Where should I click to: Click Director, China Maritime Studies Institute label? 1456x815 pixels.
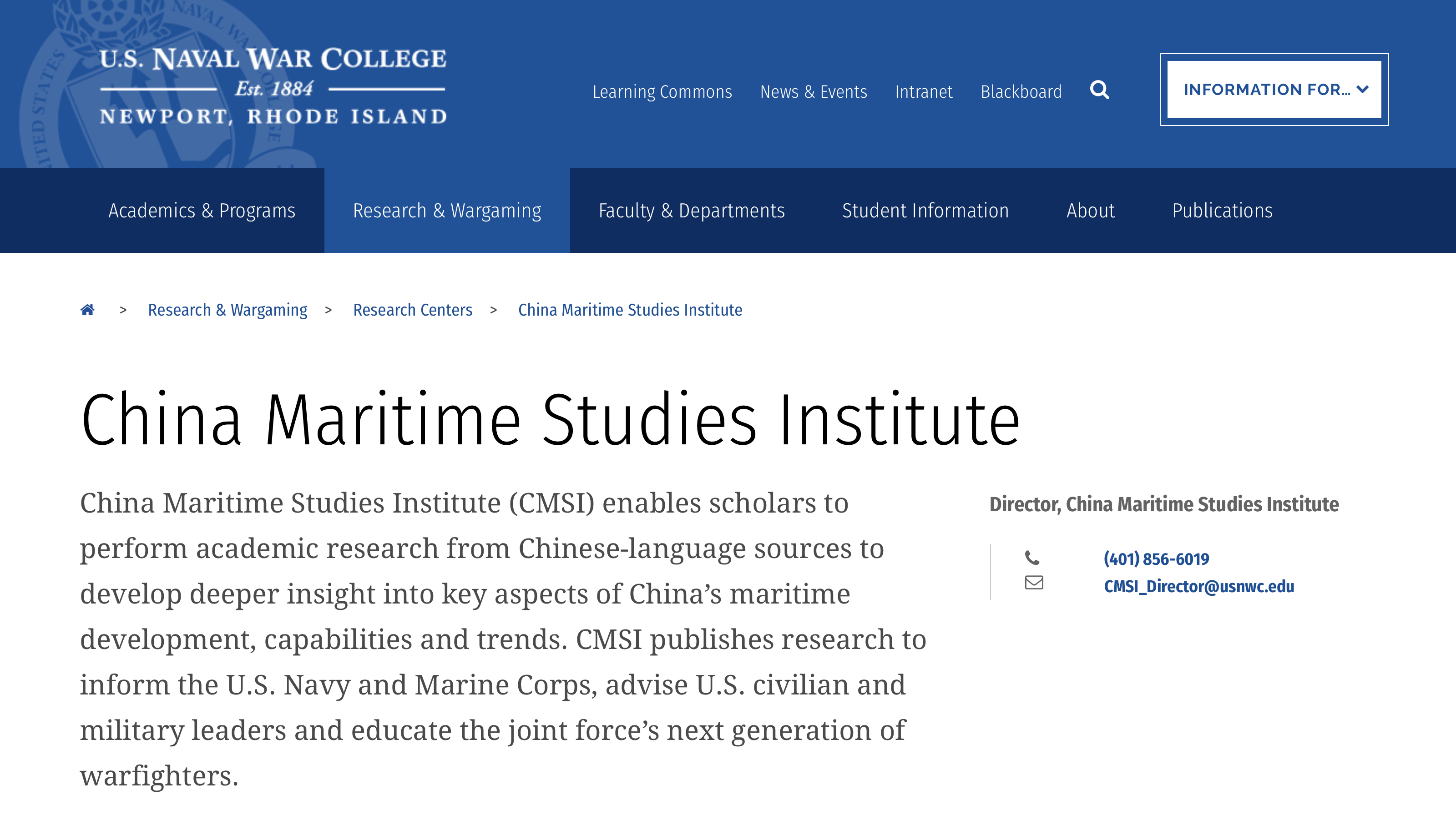pyautogui.click(x=1164, y=504)
